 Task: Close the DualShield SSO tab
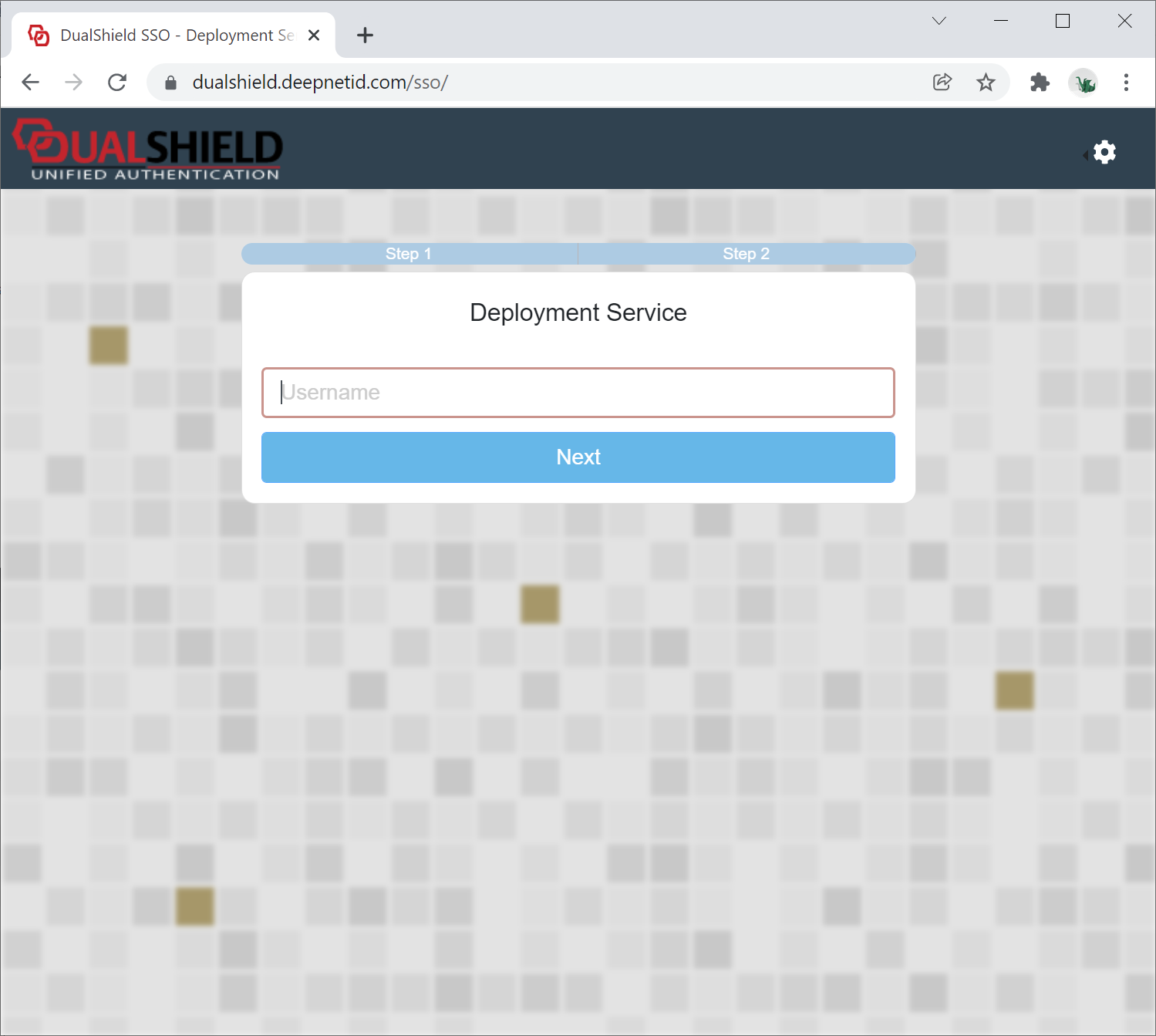(314, 35)
